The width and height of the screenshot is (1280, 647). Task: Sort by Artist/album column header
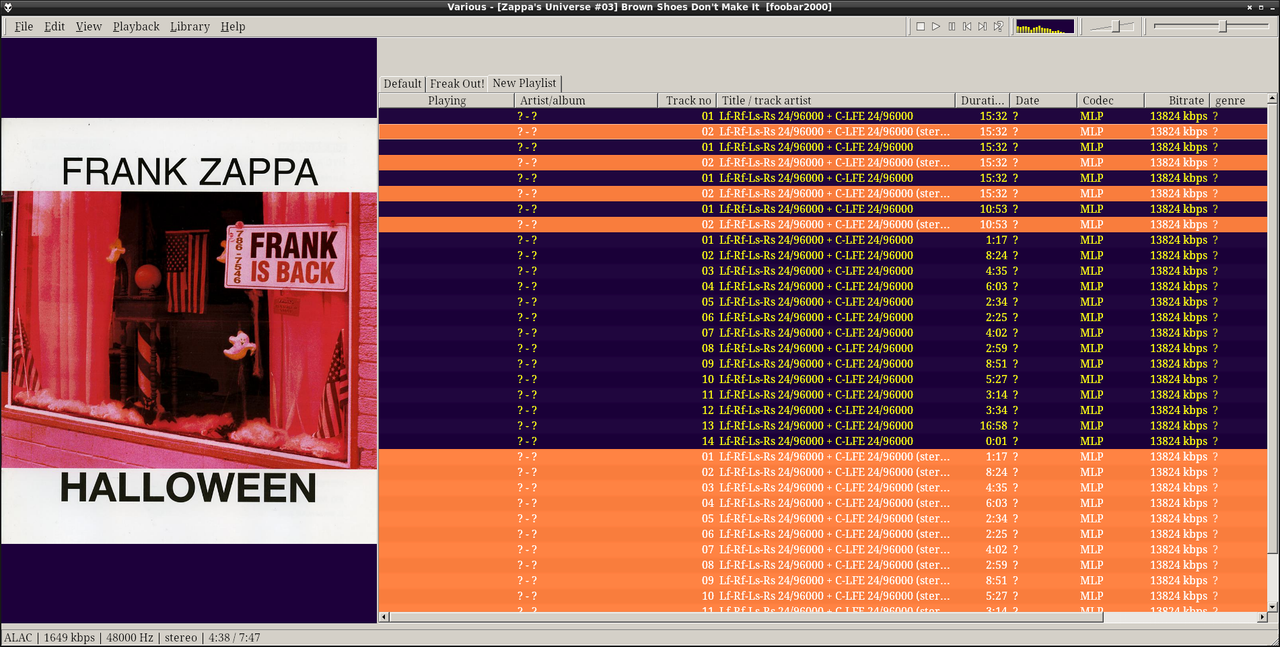tap(587, 100)
